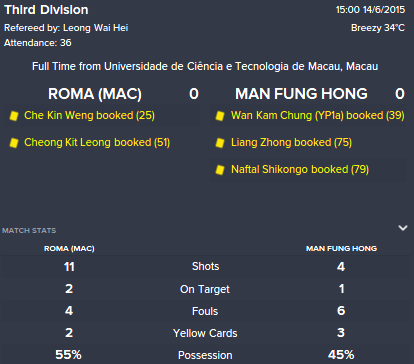Open Naftal Shikongo booked (79) event

tap(300, 169)
